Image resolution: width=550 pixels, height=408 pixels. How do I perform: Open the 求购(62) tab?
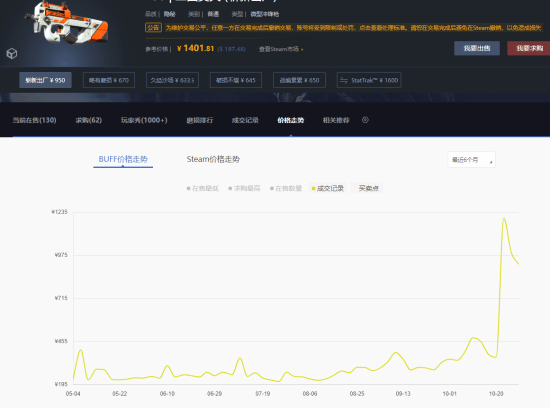point(88,120)
